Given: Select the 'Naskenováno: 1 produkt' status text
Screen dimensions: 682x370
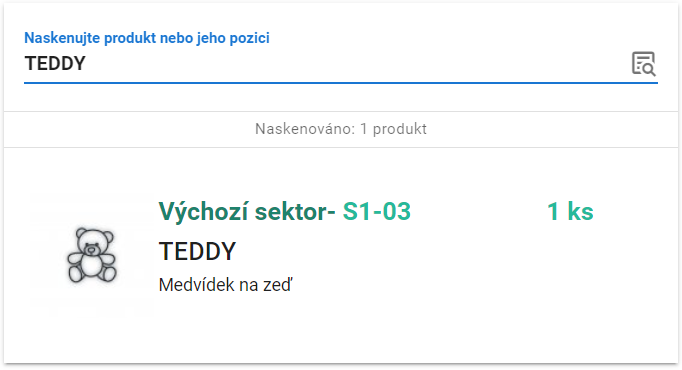Looking at the screenshot, I should pos(341,129).
